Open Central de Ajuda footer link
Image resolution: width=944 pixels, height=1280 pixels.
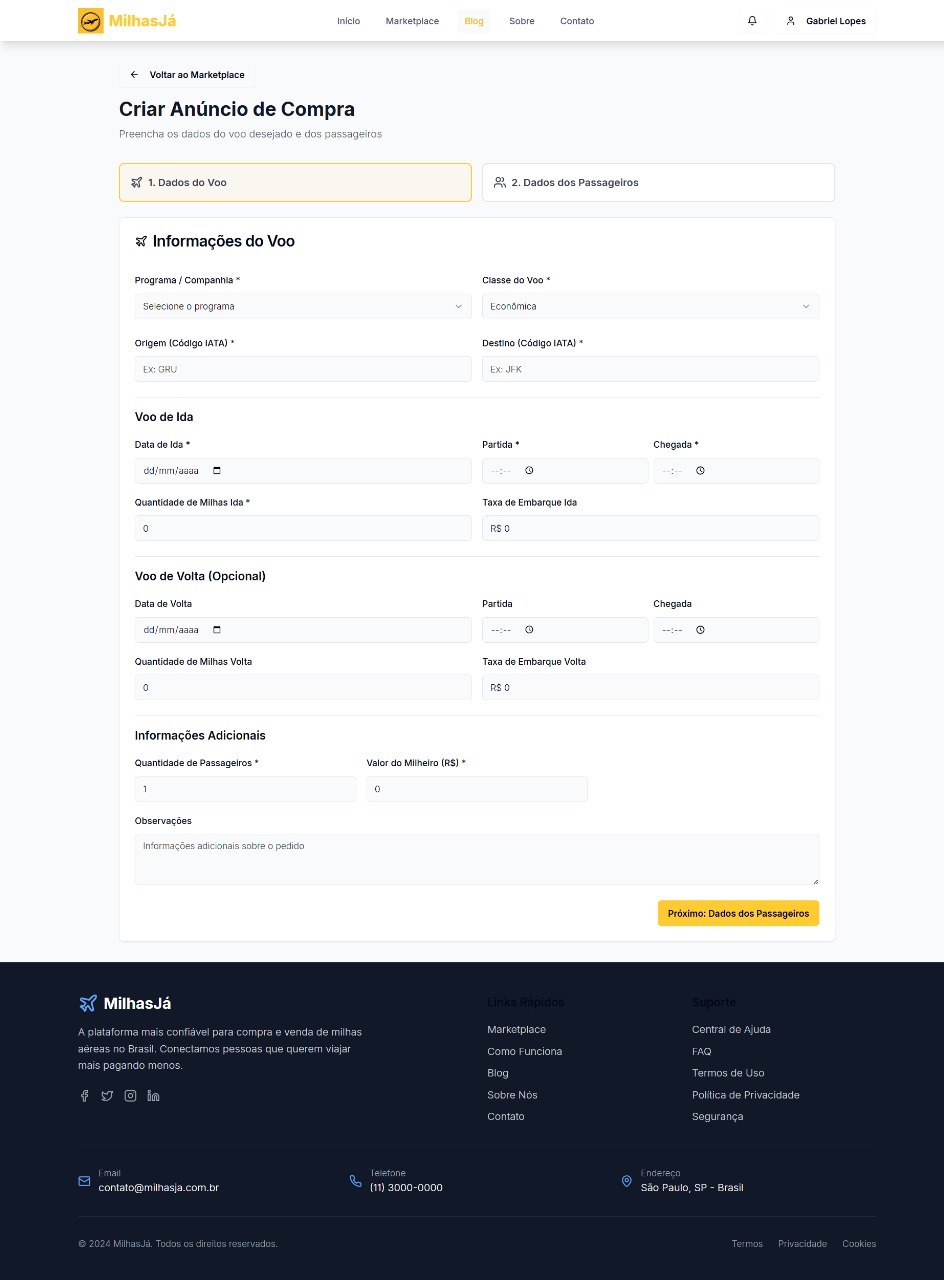(x=731, y=1030)
